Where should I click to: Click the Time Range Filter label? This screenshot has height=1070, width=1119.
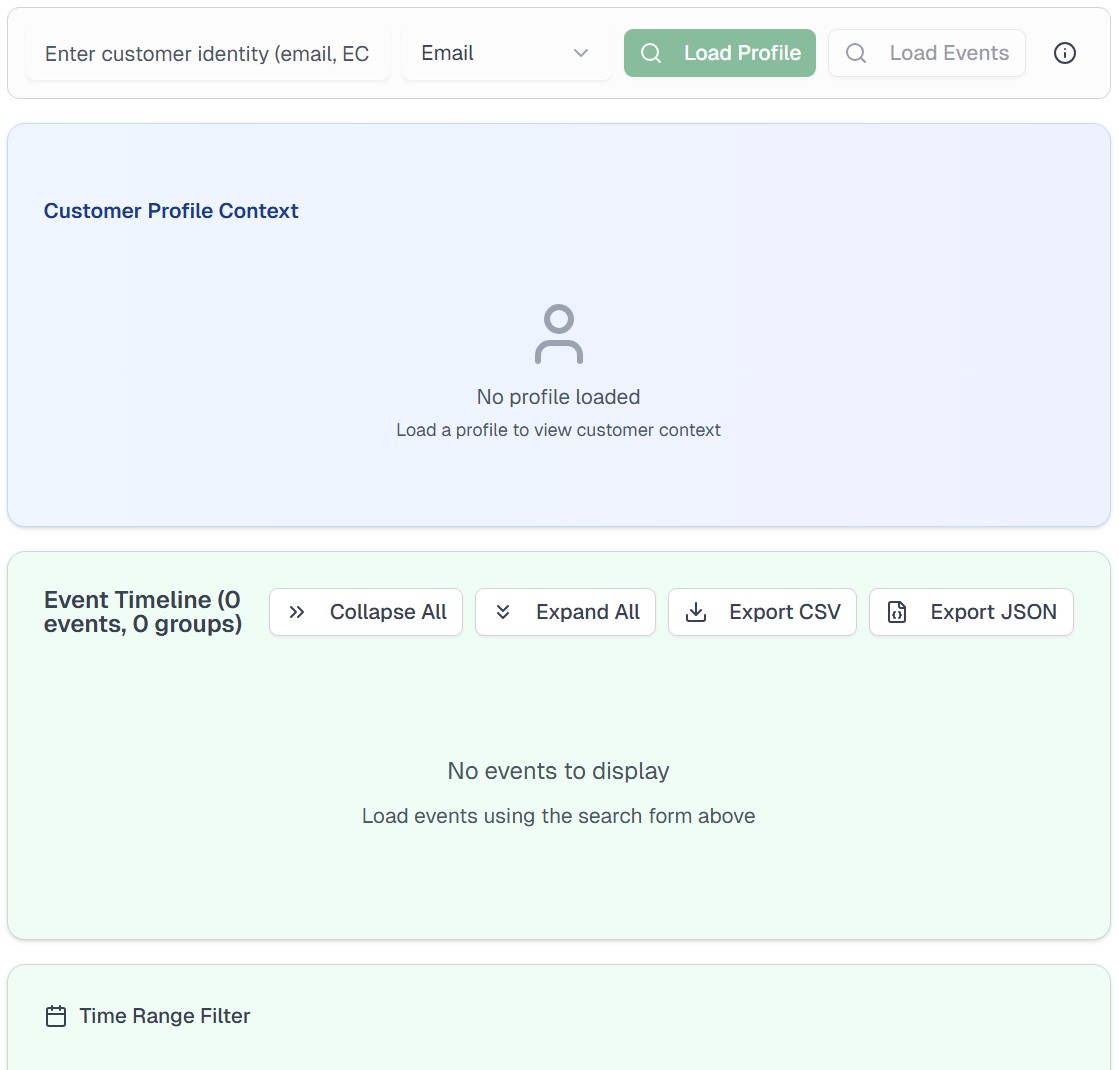pos(165,1016)
